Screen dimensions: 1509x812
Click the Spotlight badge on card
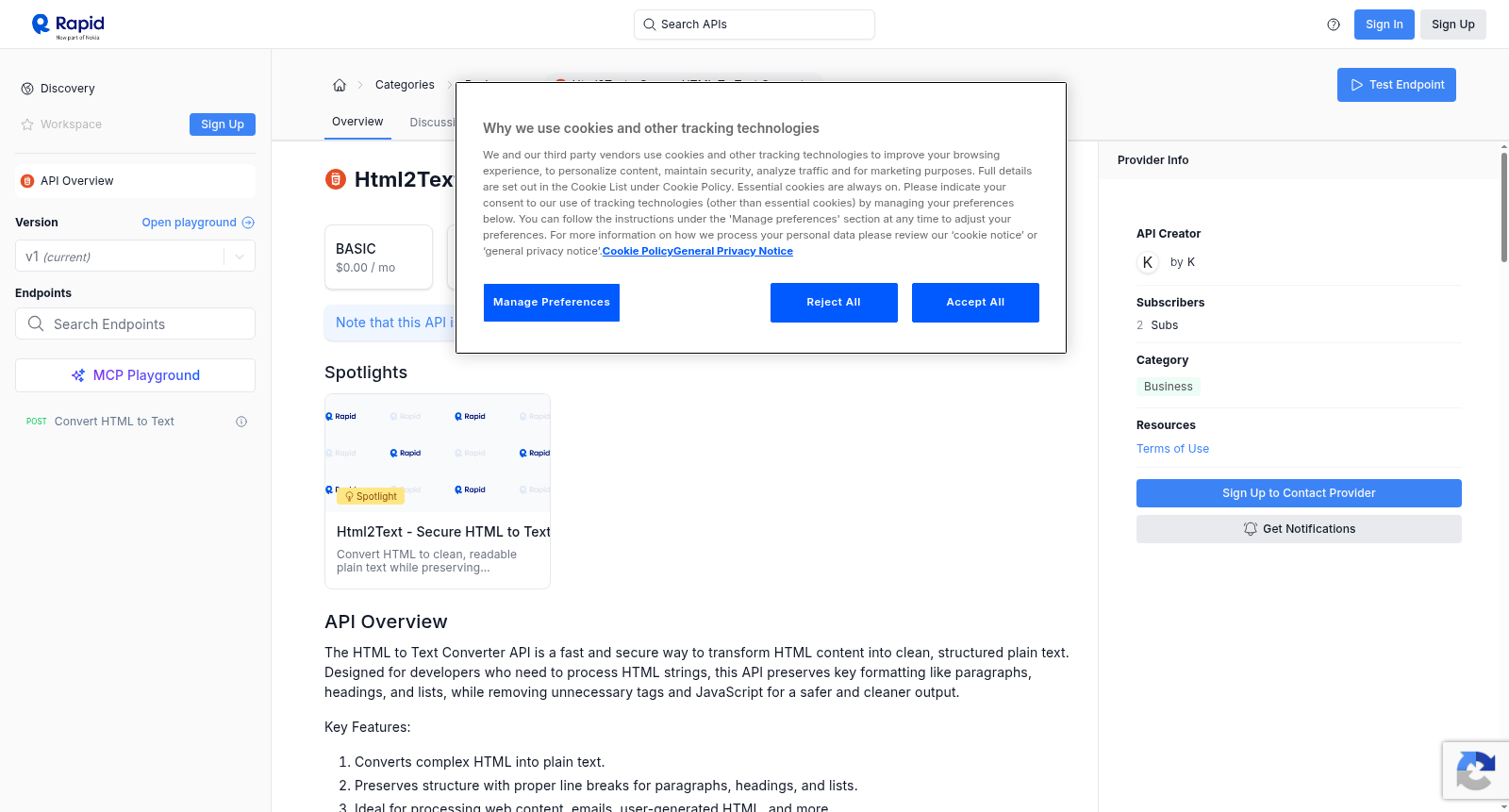(x=371, y=496)
